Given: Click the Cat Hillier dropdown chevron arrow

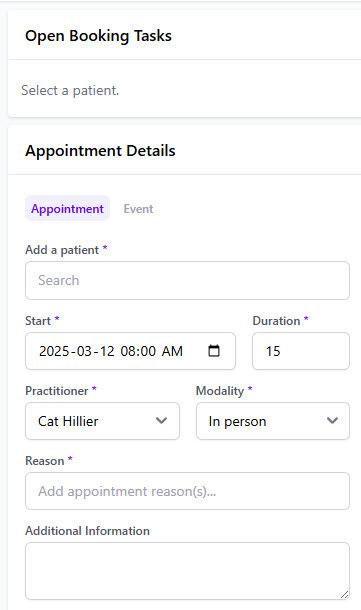Looking at the screenshot, I should 161,421.
